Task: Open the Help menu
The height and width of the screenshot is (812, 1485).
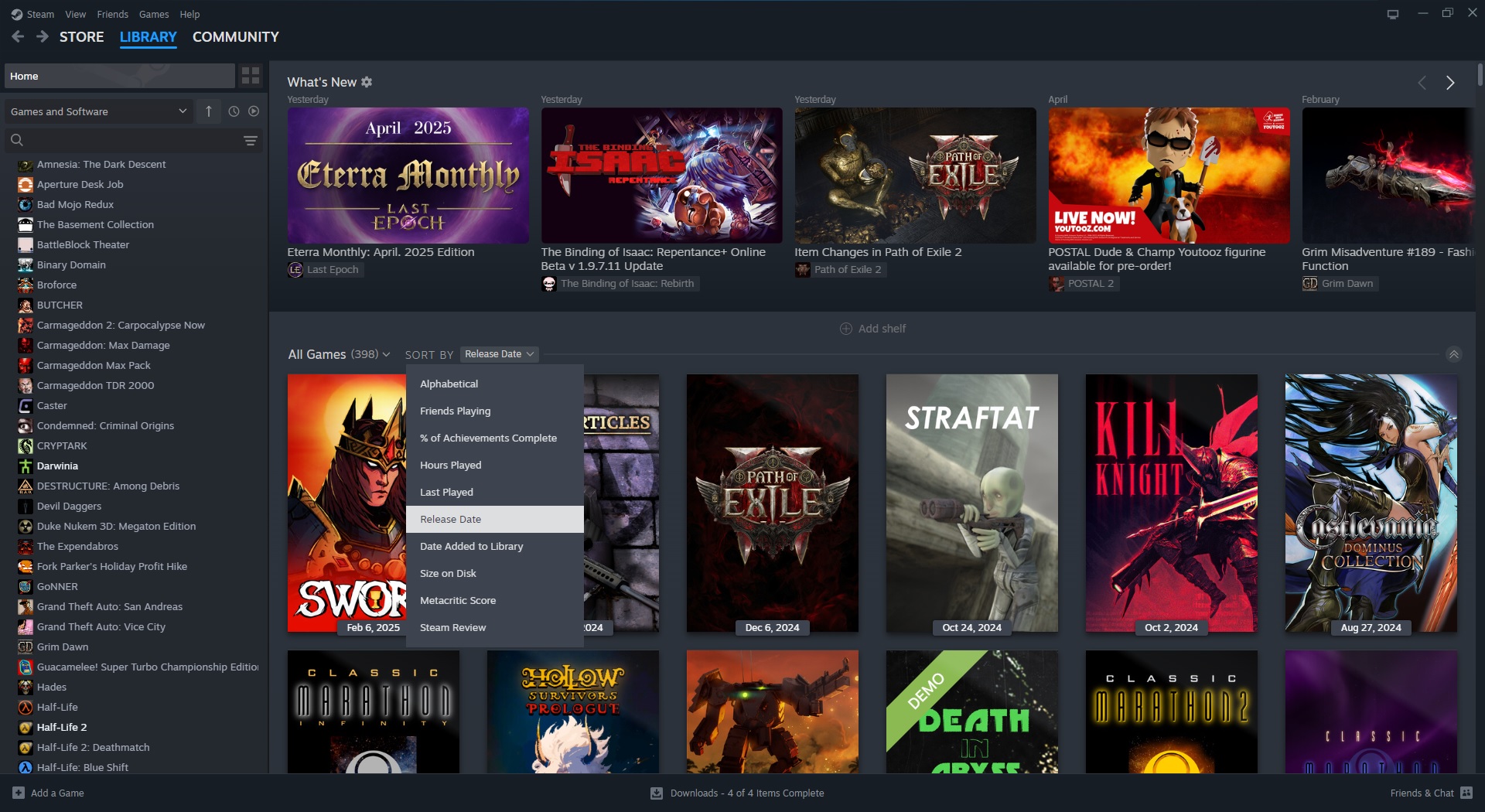Action: tap(189, 14)
